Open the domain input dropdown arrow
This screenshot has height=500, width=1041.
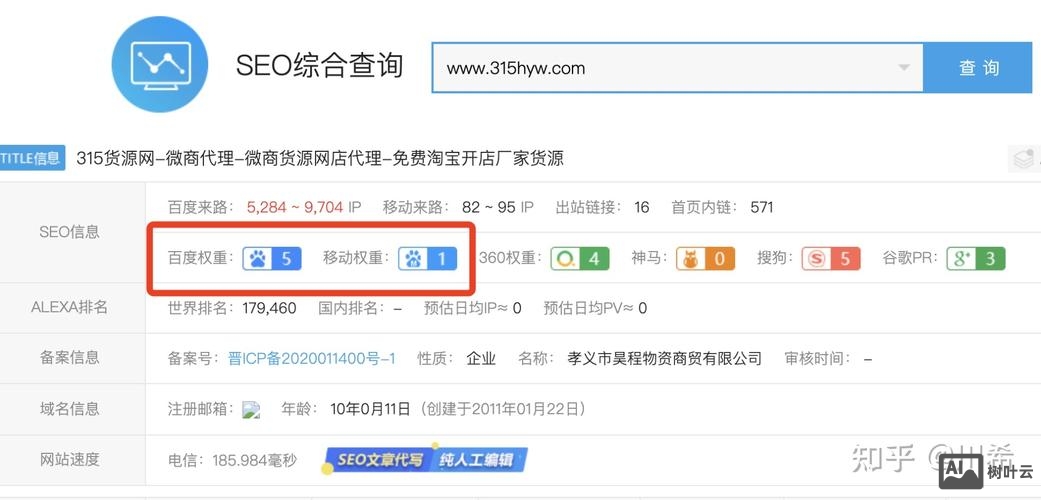click(904, 68)
